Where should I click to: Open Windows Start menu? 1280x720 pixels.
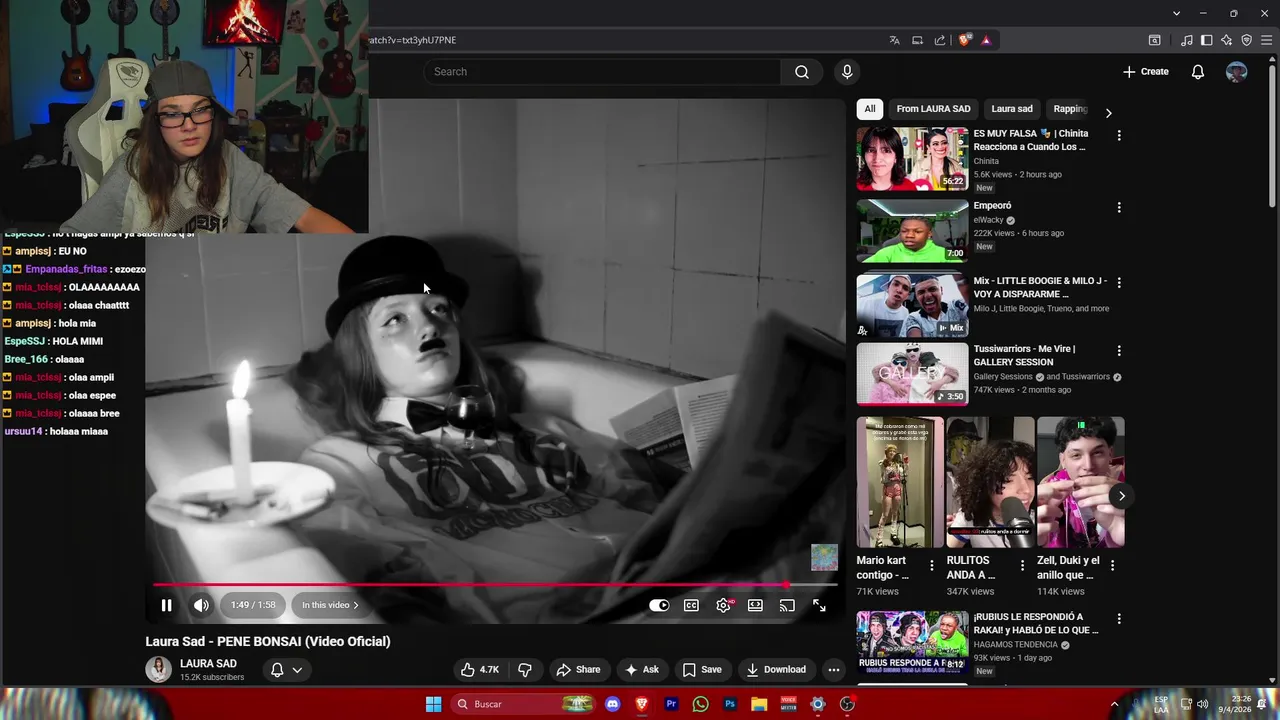click(x=434, y=704)
